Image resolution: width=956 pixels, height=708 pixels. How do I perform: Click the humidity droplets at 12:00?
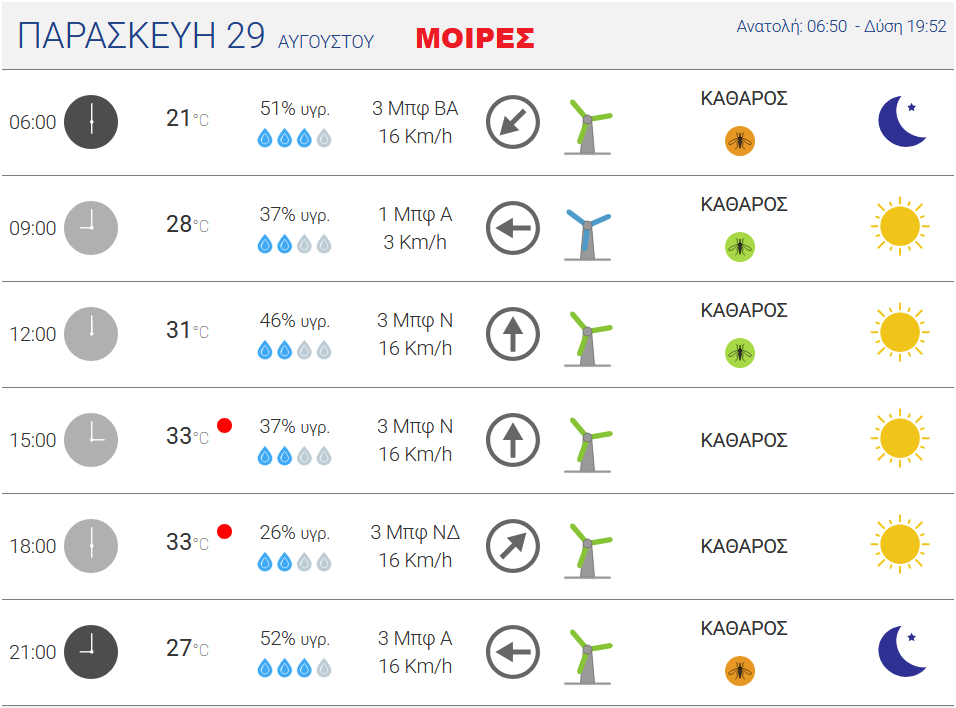[294, 350]
